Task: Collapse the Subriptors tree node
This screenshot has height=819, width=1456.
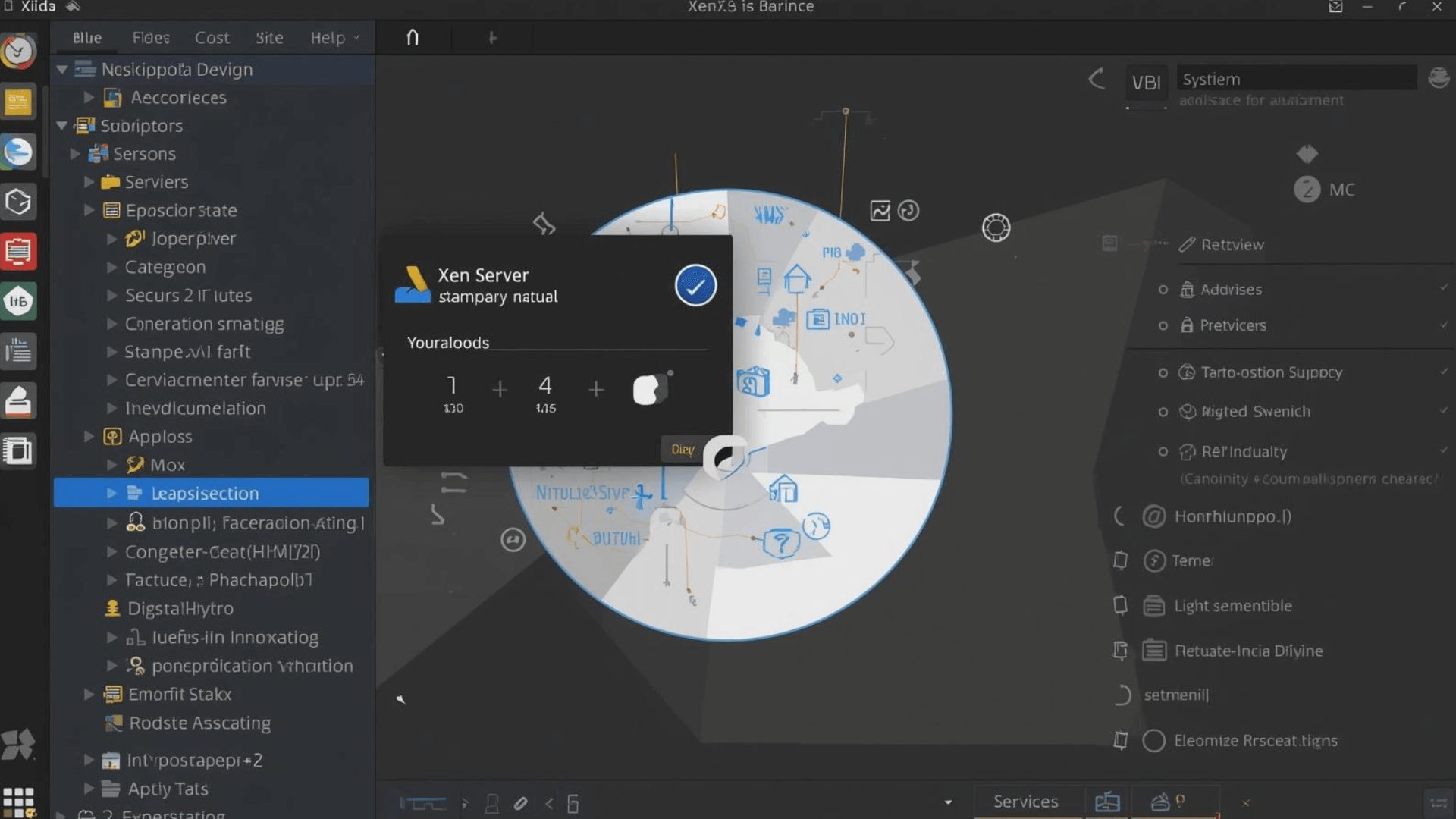Action: (x=62, y=126)
